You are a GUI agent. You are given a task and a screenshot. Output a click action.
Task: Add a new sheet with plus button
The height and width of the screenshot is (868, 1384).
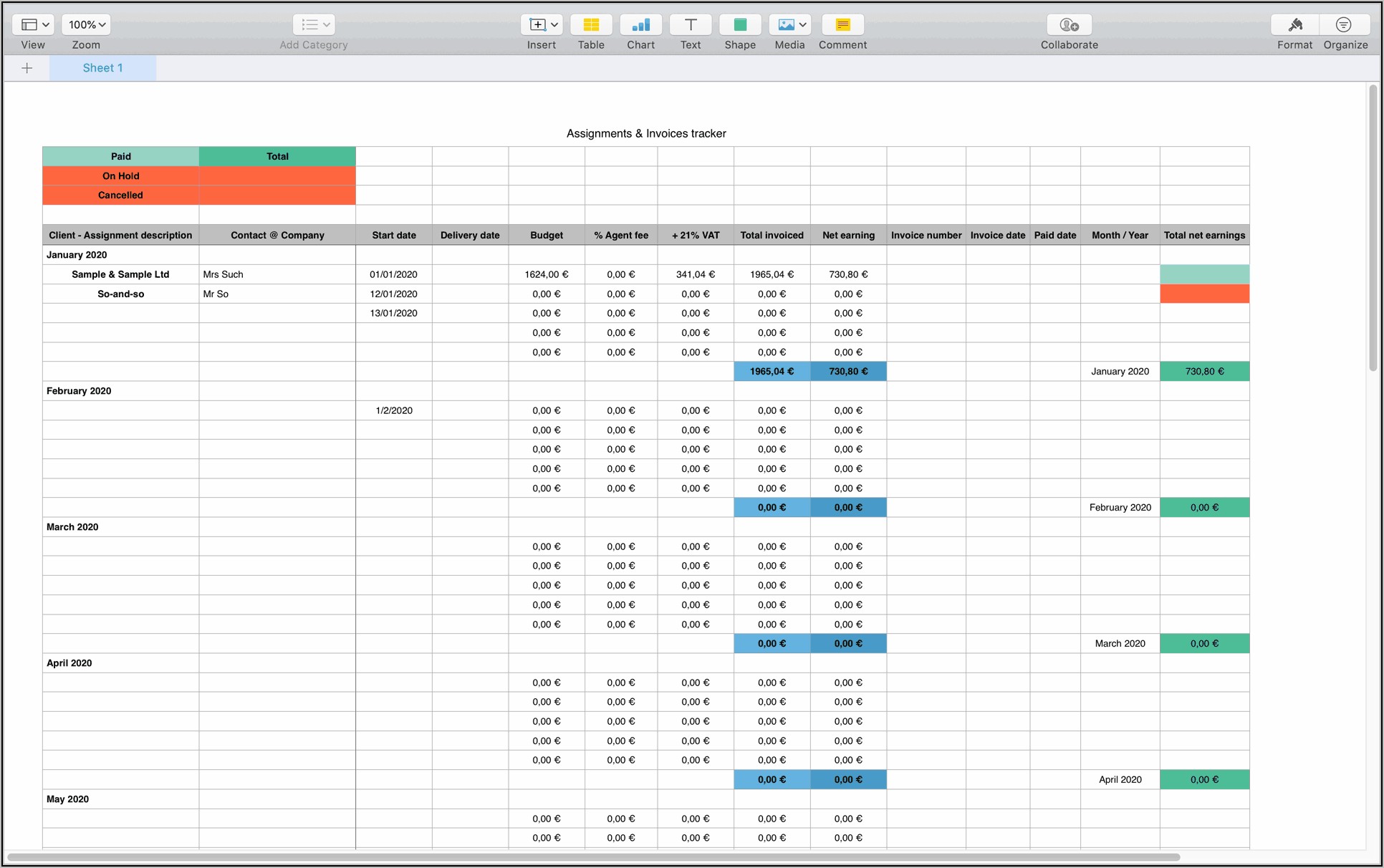pyautogui.click(x=27, y=68)
